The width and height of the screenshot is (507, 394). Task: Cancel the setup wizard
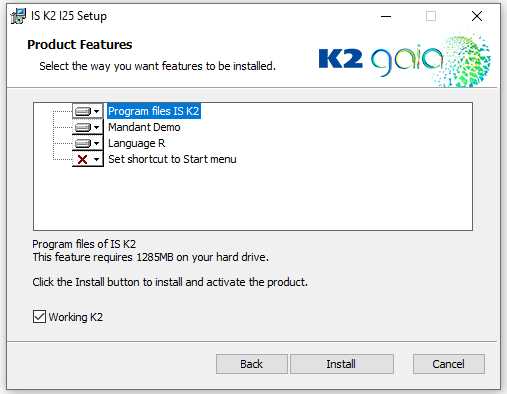pyautogui.click(x=449, y=364)
